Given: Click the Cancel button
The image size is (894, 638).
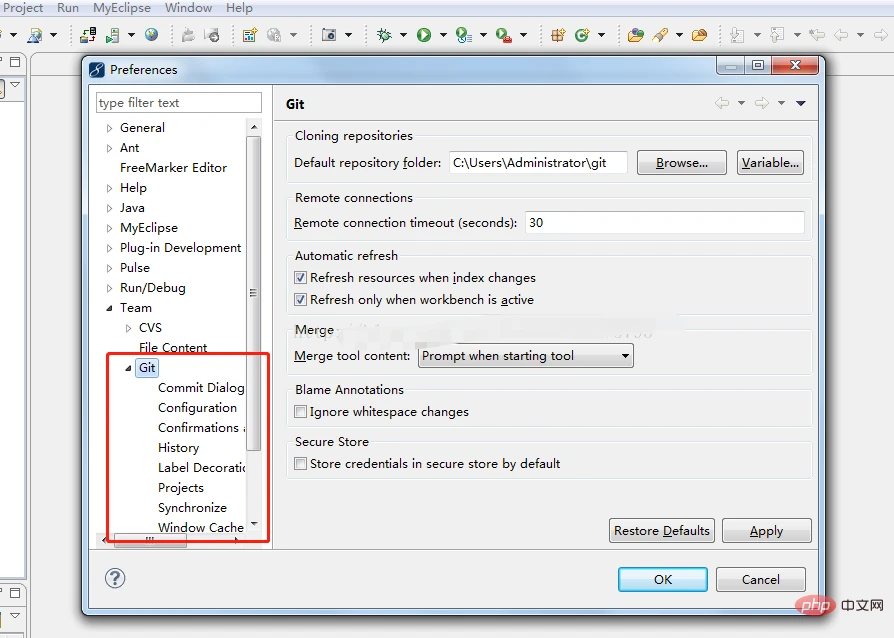Looking at the screenshot, I should (x=761, y=579).
